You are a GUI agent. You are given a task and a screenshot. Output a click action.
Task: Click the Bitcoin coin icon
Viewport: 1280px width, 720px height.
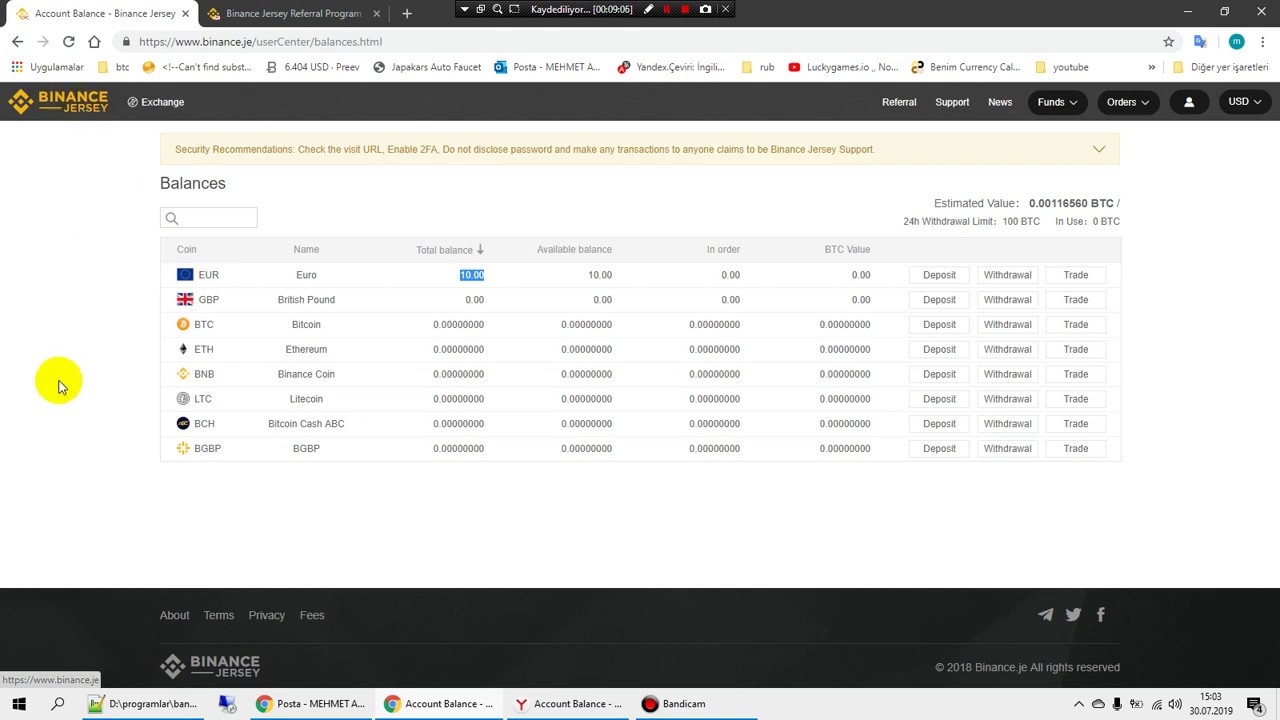183,324
